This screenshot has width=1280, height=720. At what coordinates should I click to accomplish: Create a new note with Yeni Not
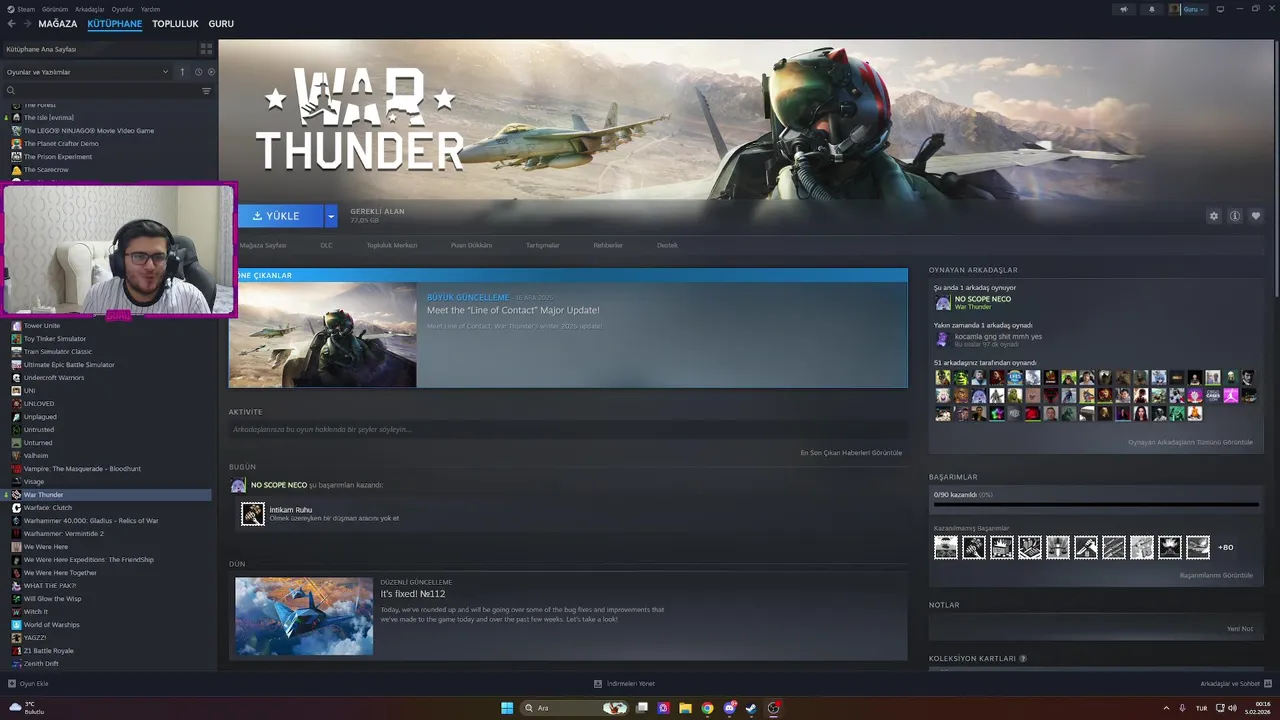1240,629
